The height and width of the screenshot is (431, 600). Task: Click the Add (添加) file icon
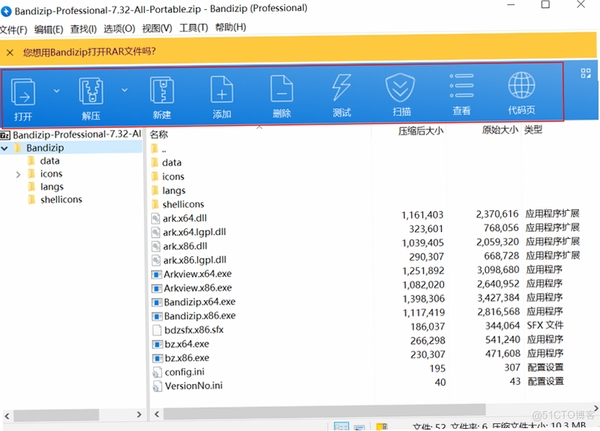tap(222, 89)
